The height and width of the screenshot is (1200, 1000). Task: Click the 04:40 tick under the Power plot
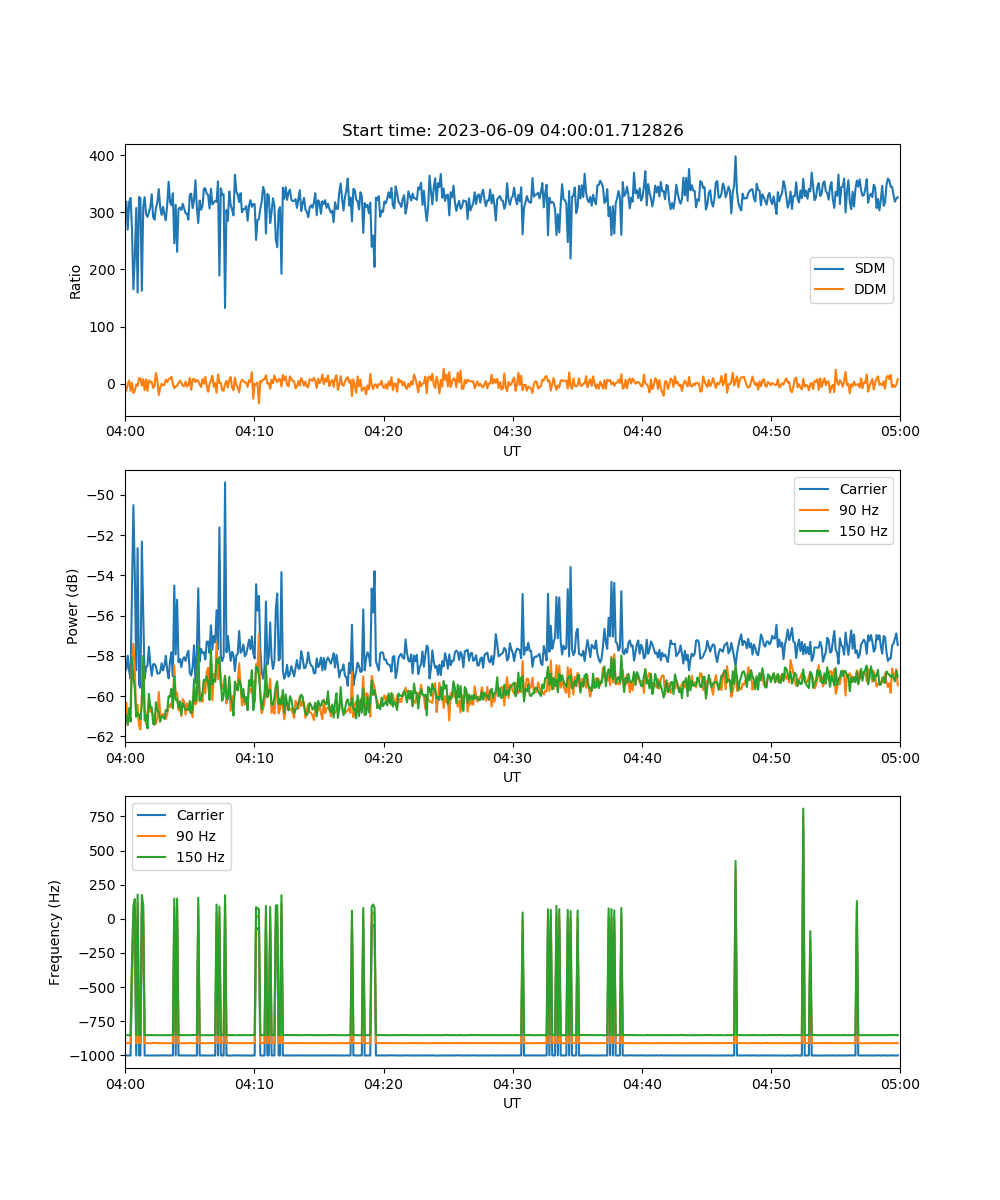(x=642, y=758)
